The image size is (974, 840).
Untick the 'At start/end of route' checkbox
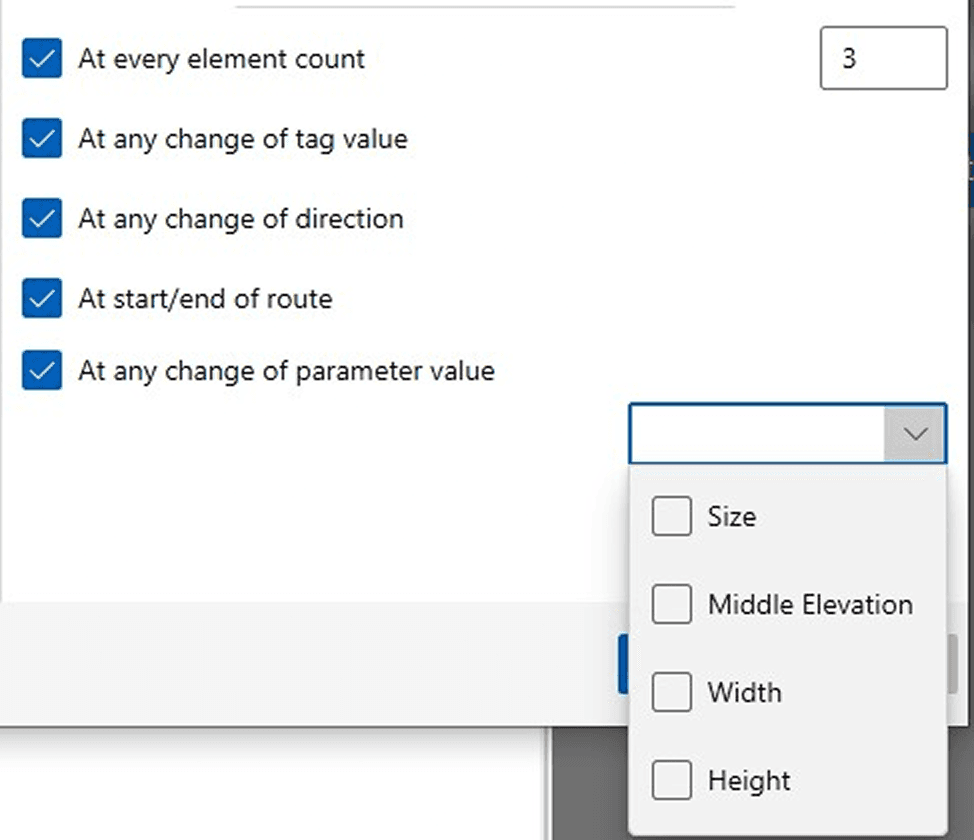(x=42, y=299)
